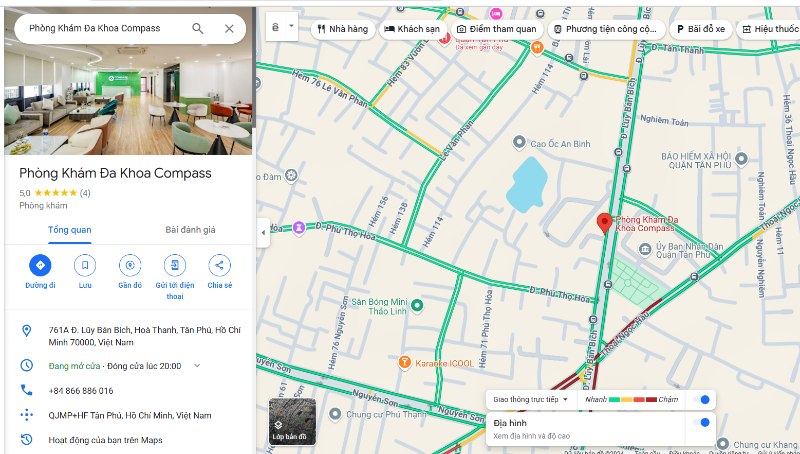
Task: Toggle the live traffic switch
Action: pyautogui.click(x=702, y=399)
